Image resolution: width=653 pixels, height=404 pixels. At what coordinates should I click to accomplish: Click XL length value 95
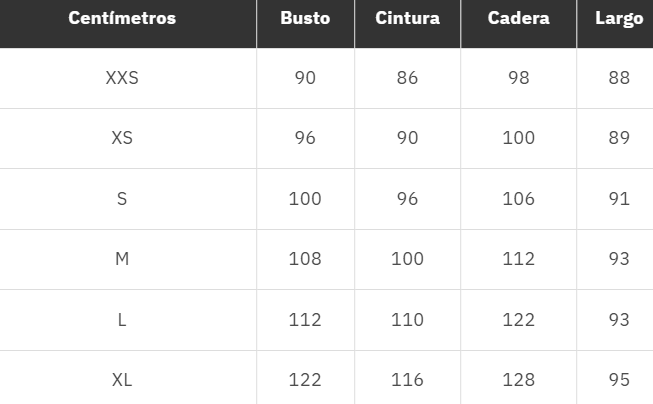[619, 380]
